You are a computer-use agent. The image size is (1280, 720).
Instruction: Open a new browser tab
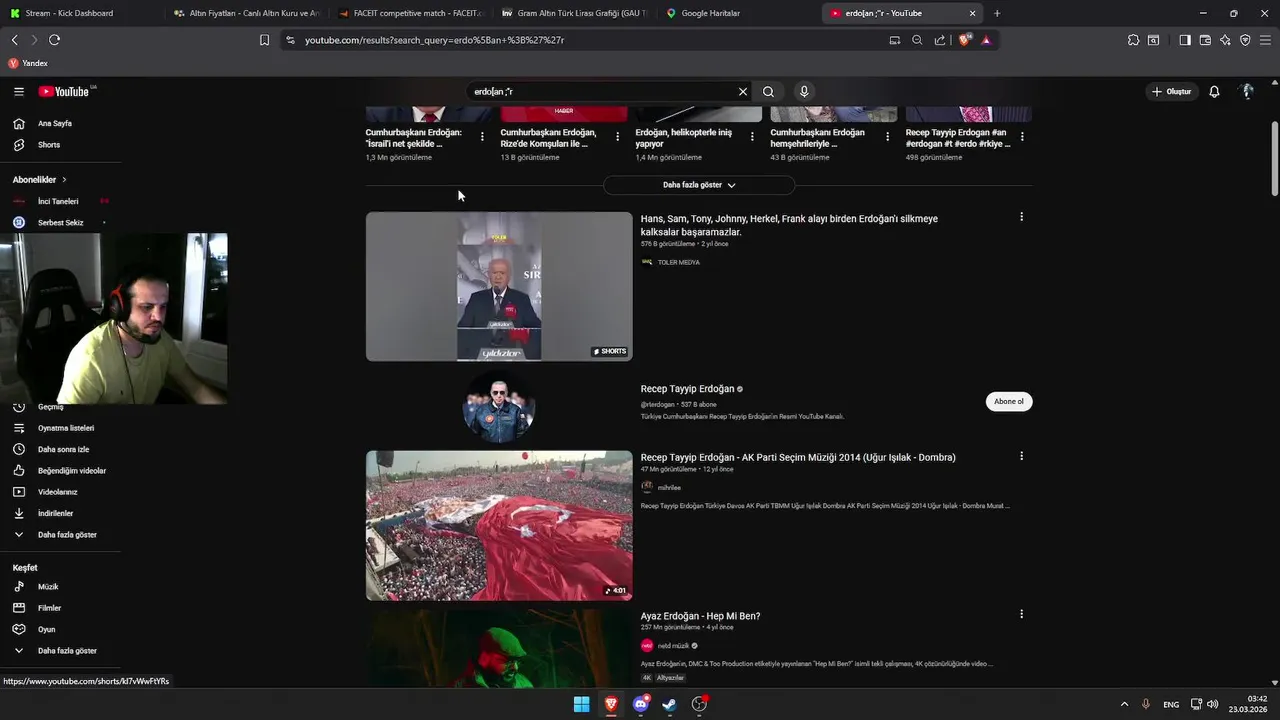click(x=997, y=13)
